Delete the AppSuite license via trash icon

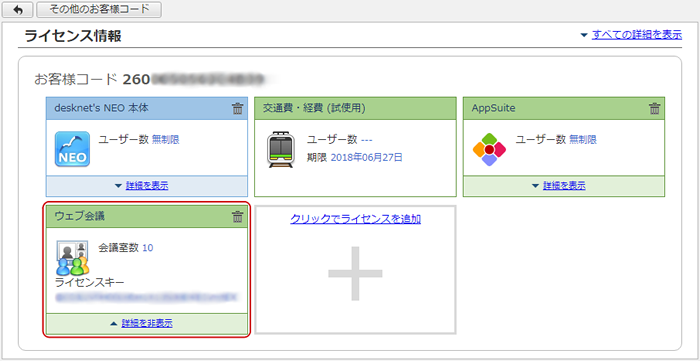tap(654, 108)
